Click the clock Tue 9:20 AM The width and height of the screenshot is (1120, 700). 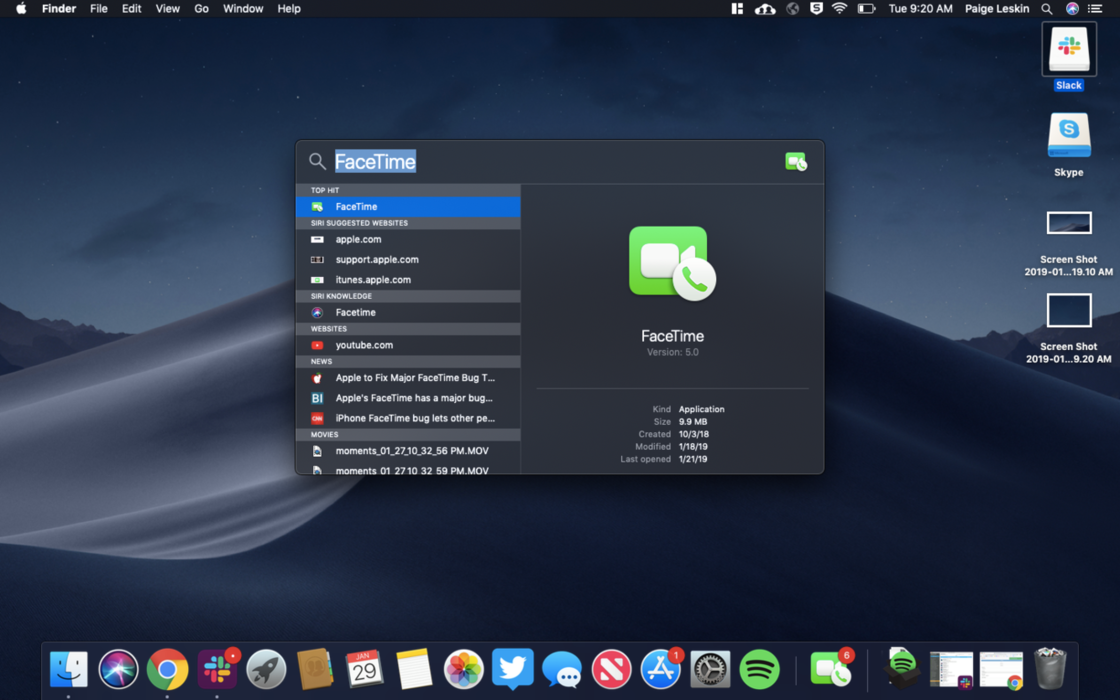pos(920,9)
